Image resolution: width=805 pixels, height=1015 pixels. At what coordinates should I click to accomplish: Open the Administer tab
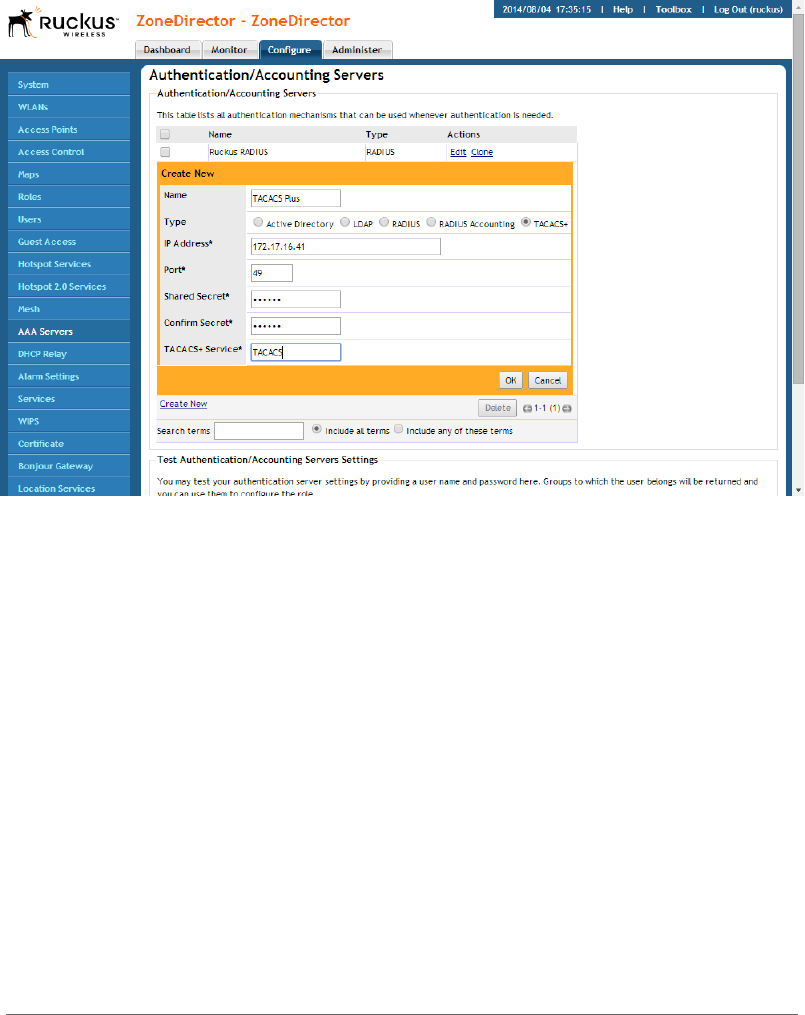tap(357, 50)
